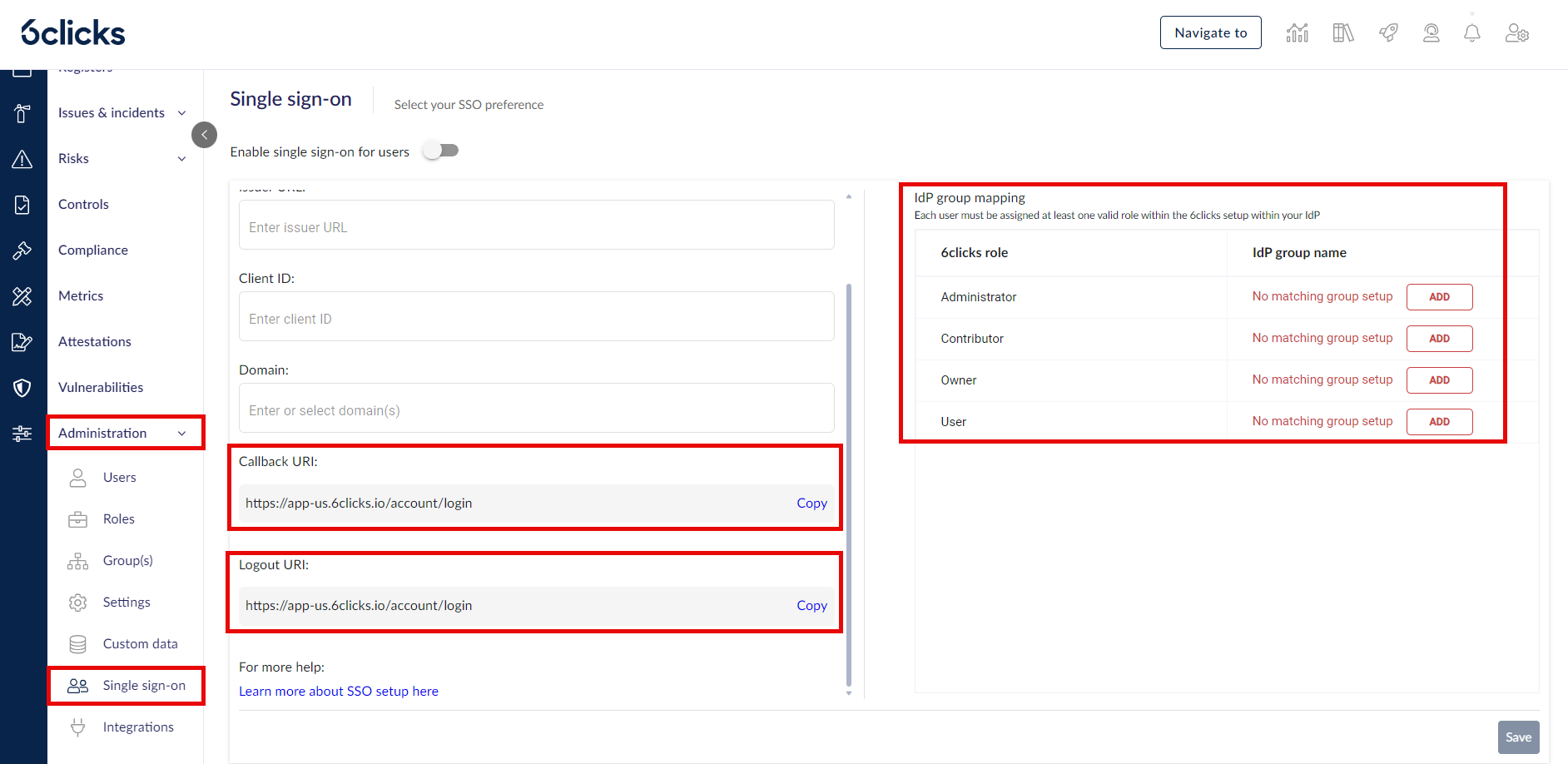Toggle Enable single sign-on for users
Image resolution: width=1568 pixels, height=764 pixels.
click(x=440, y=151)
